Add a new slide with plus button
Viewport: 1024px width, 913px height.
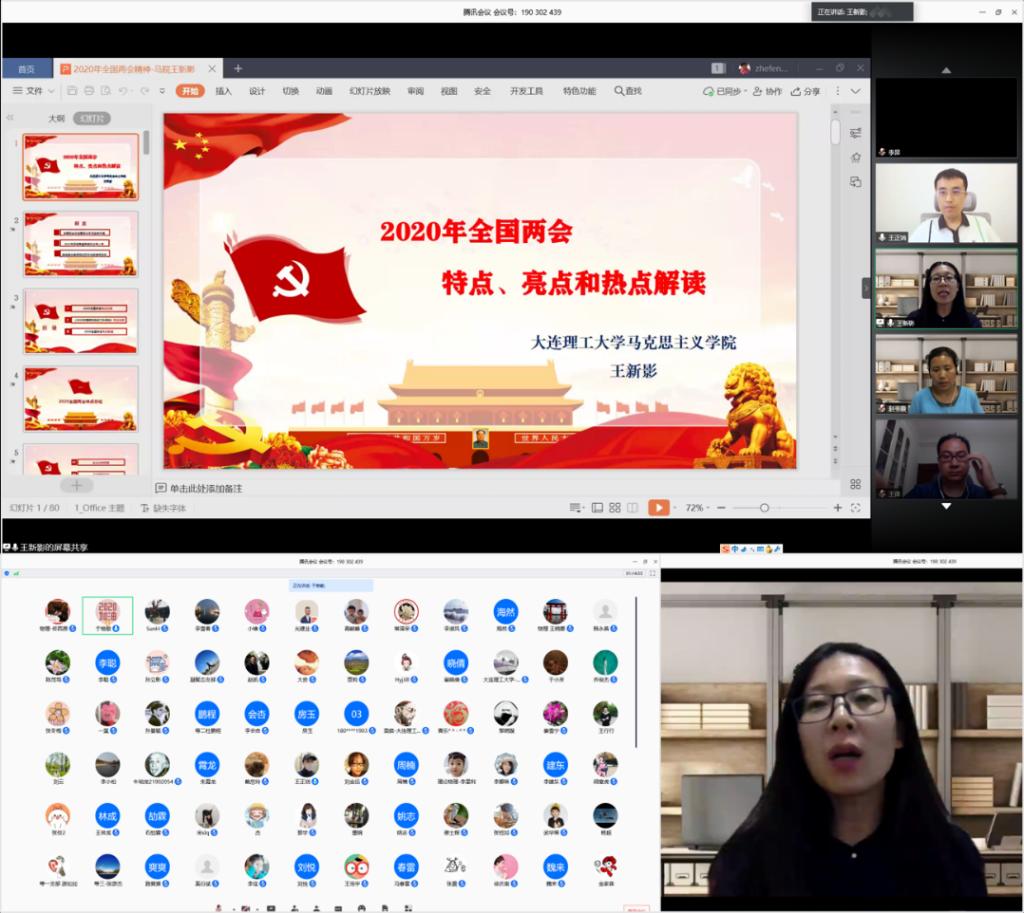pos(76,485)
